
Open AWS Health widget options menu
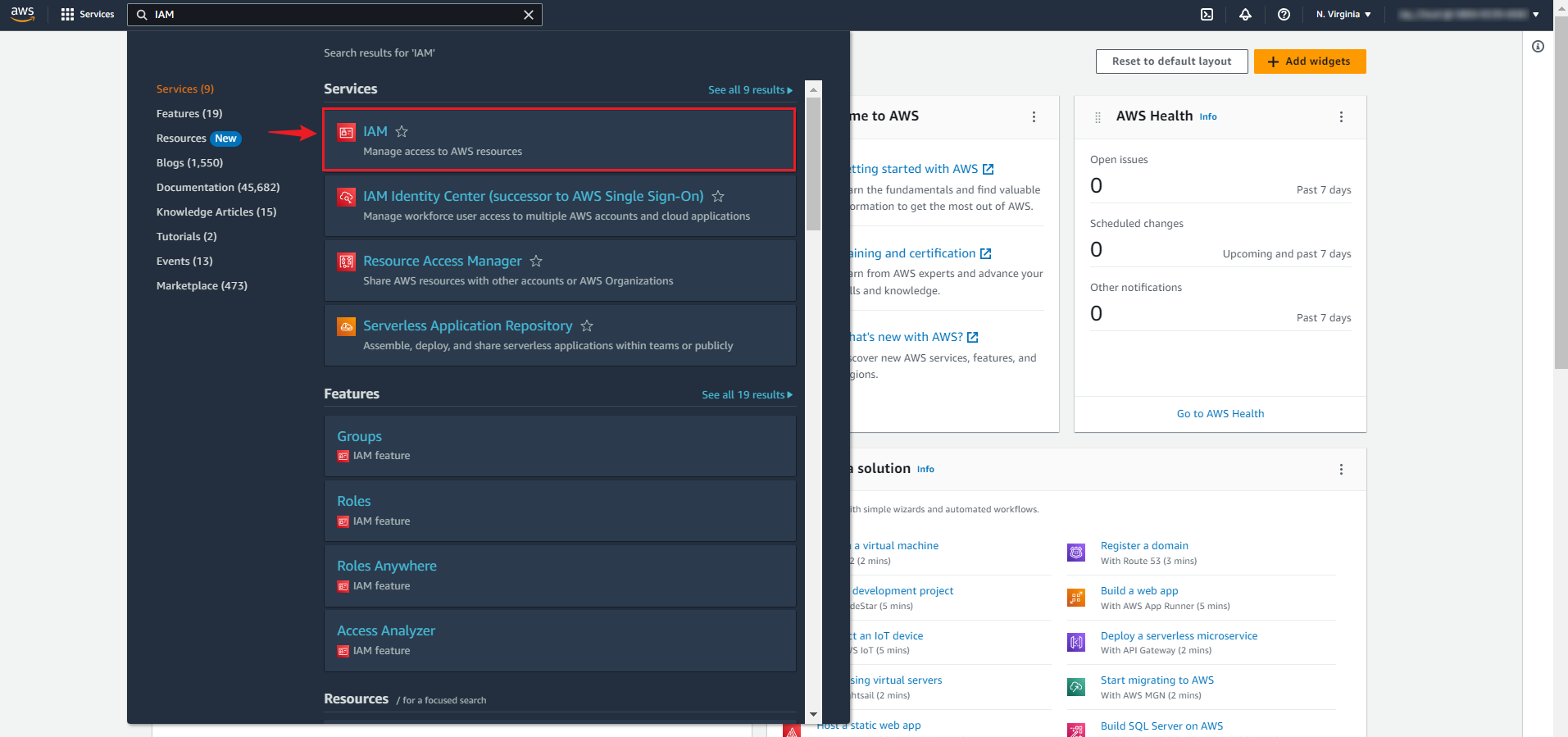tap(1341, 117)
